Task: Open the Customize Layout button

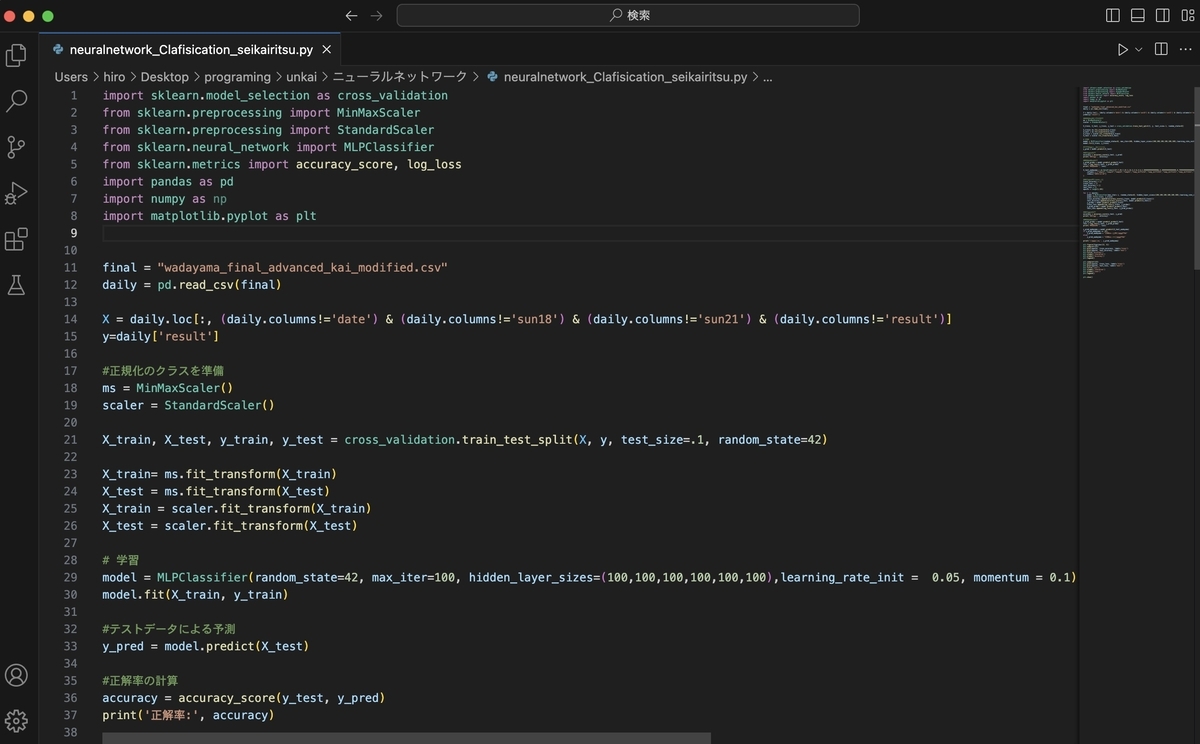Action: [1188, 16]
